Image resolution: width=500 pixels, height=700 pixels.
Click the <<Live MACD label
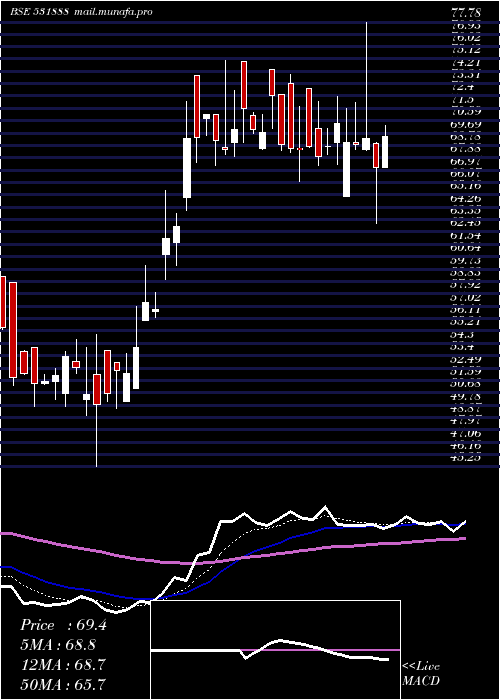421,674
